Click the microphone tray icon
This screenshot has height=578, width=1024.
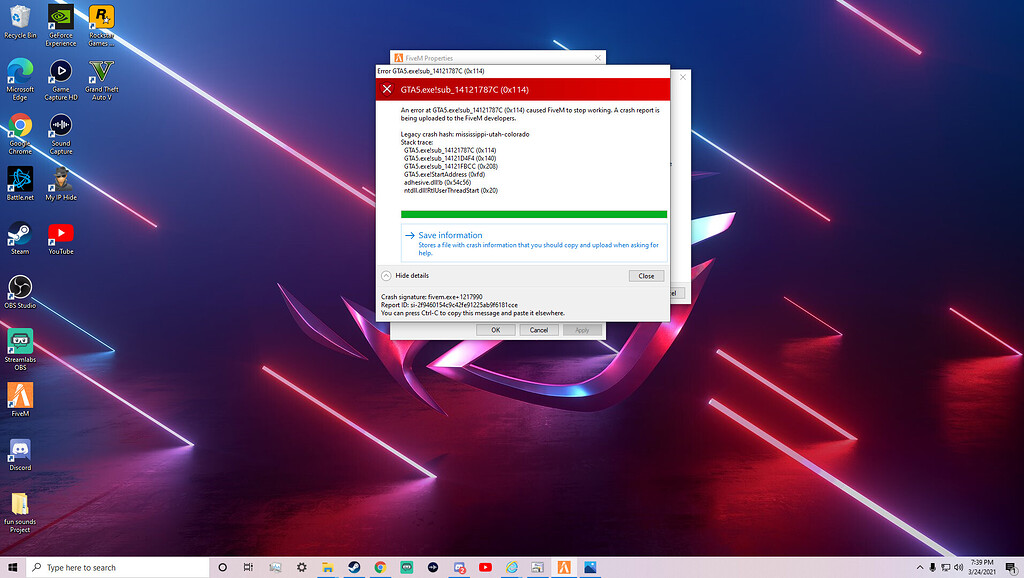coord(933,567)
